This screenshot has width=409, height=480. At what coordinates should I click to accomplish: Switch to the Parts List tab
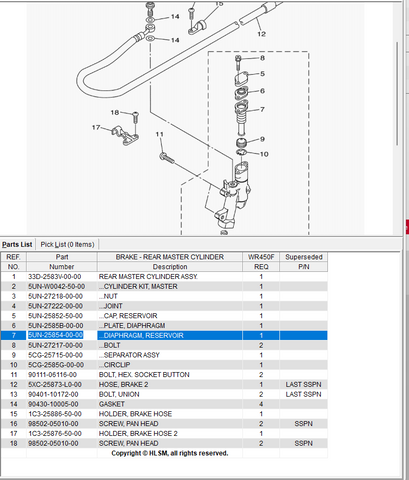point(17,244)
